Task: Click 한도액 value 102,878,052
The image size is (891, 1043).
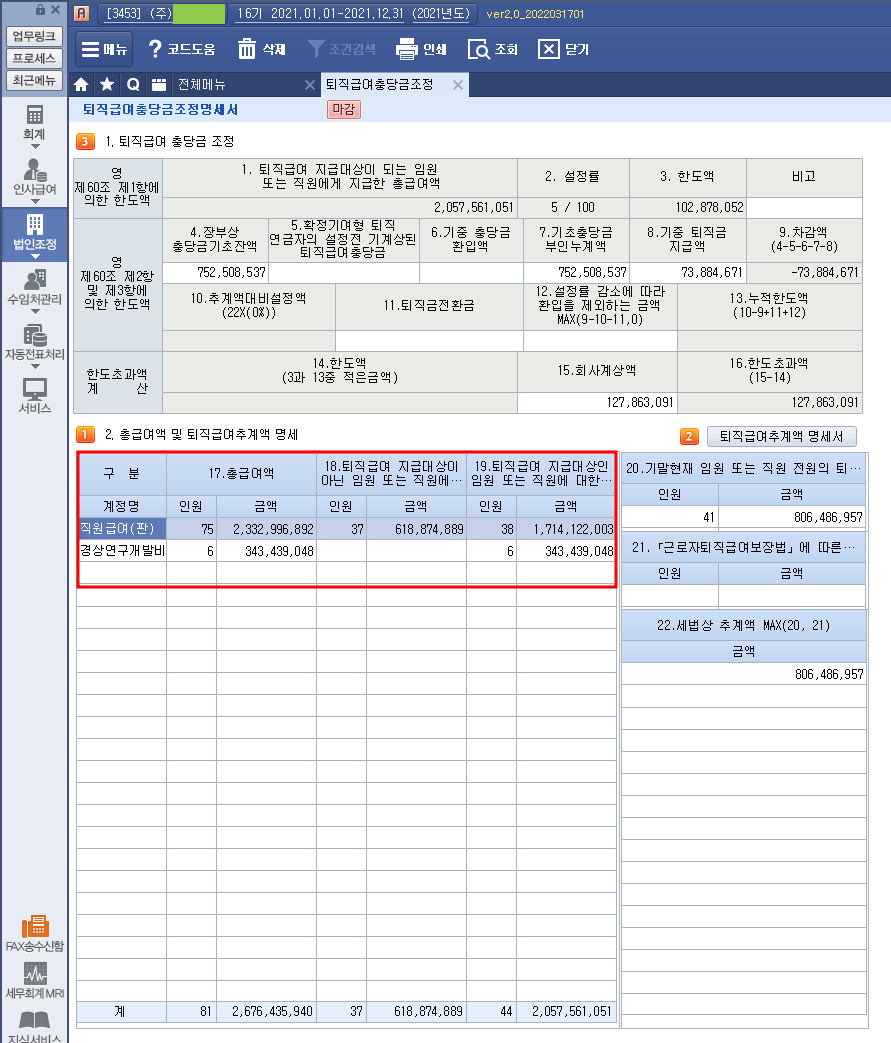Action: pyautogui.click(x=688, y=208)
